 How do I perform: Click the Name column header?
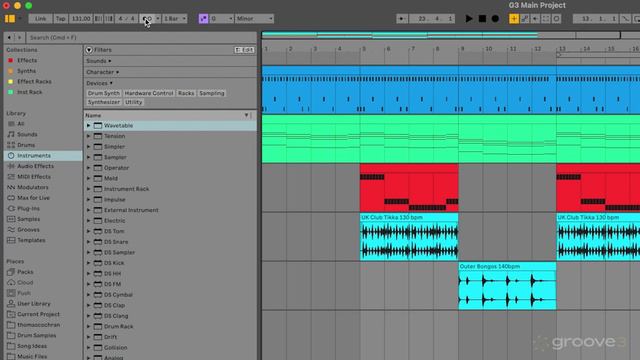(x=170, y=116)
